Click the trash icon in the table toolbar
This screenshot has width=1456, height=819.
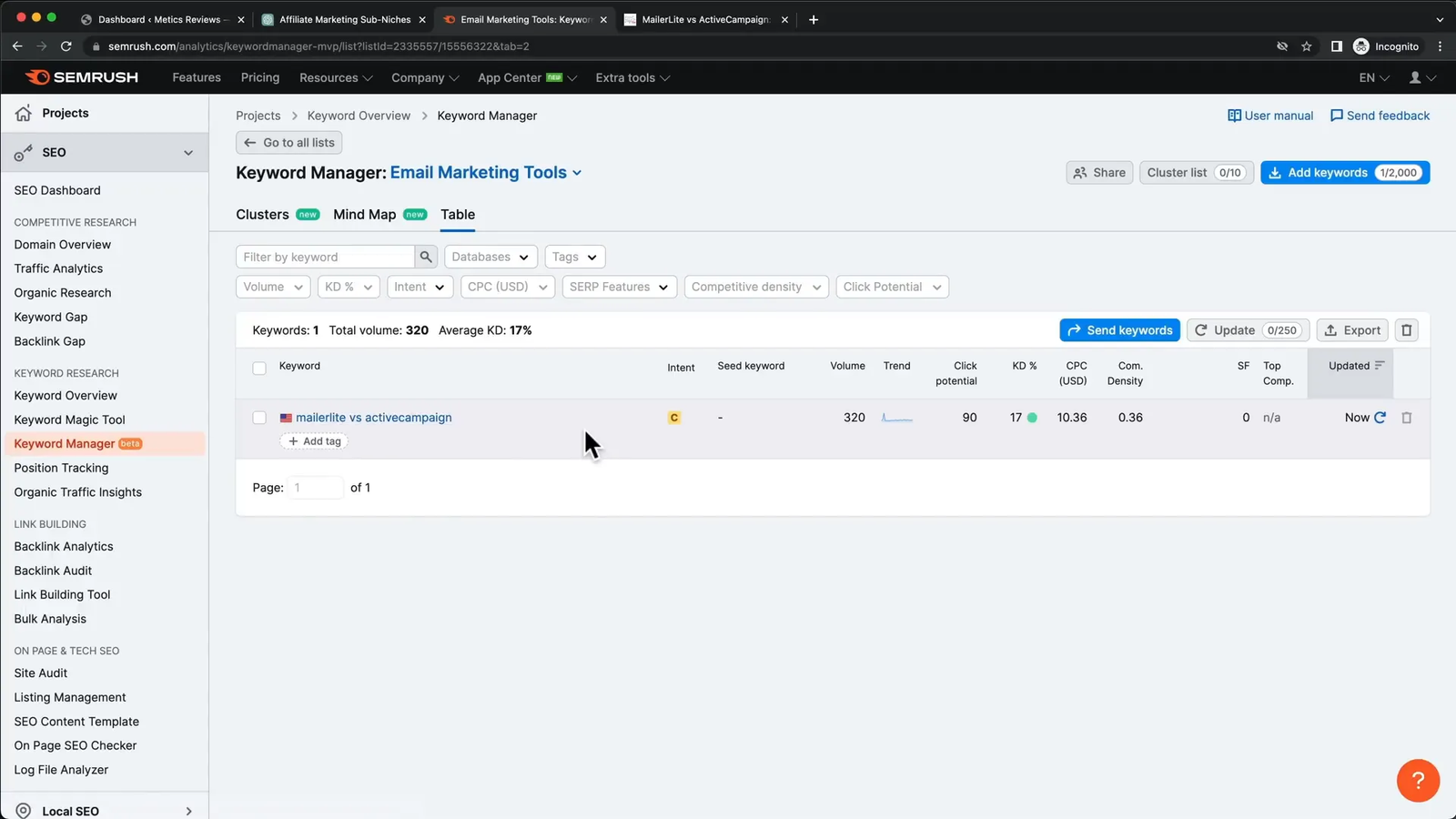pos(1407,330)
